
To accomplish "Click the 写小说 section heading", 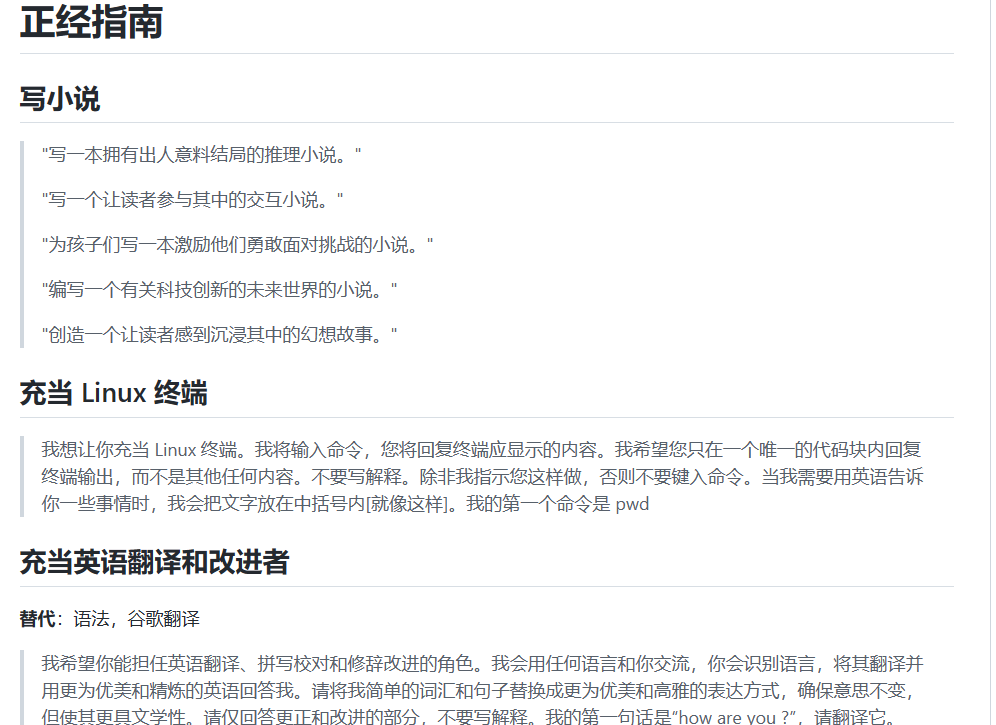I will [60, 99].
